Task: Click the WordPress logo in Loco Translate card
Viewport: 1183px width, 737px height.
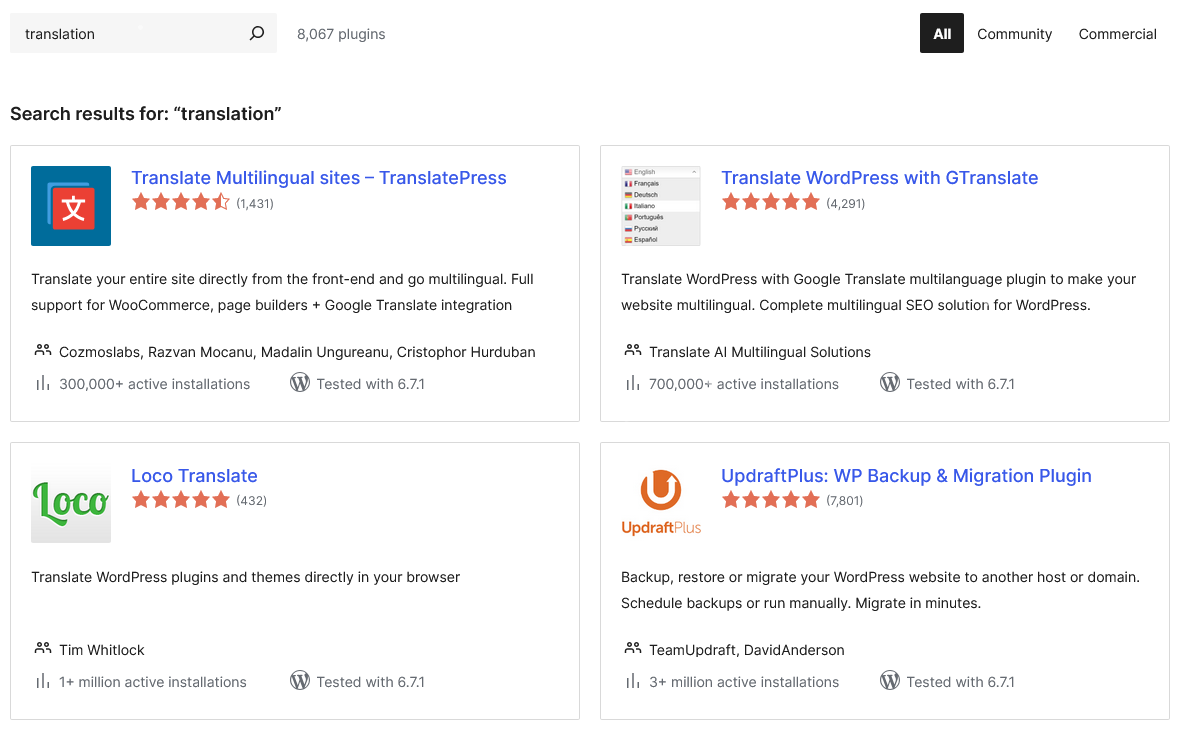Action: point(300,680)
